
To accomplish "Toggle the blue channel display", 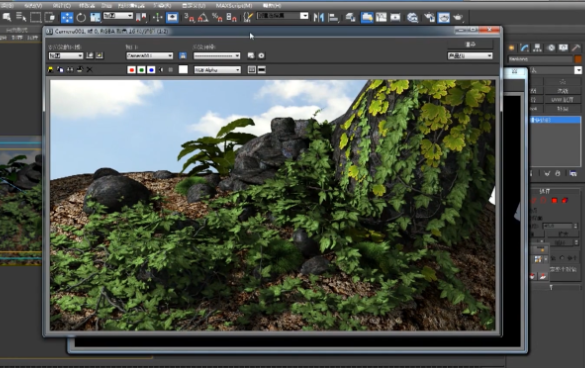I will (x=151, y=69).
